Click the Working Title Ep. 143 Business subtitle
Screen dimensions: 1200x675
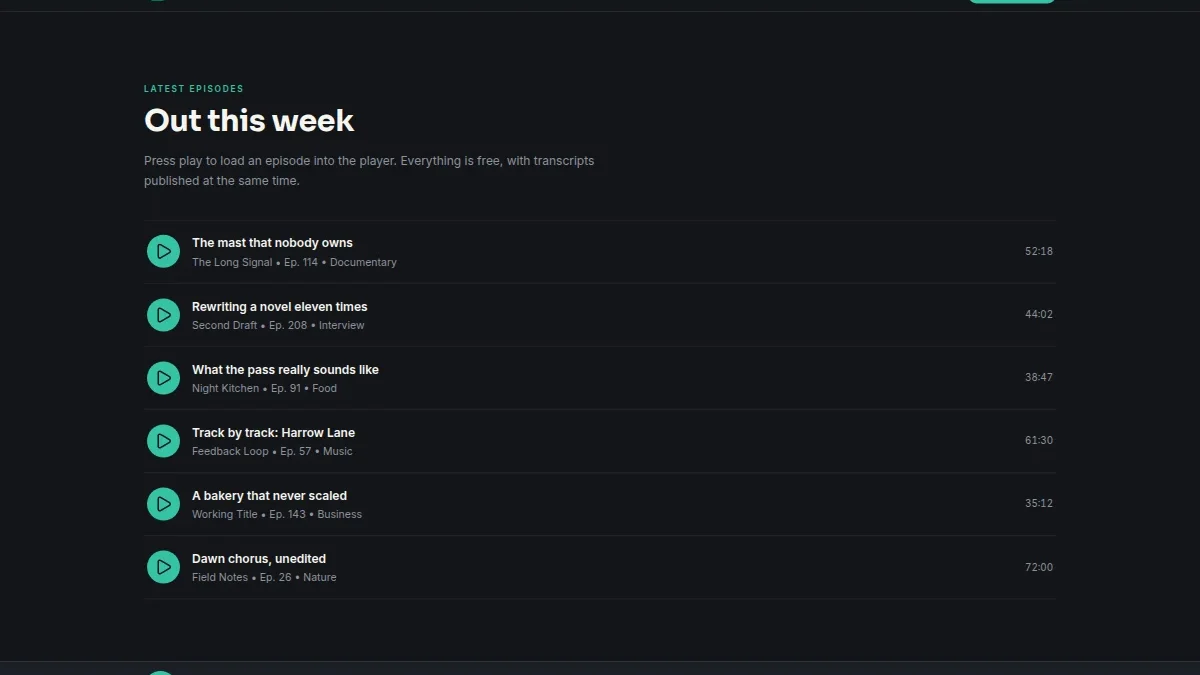click(x=277, y=514)
